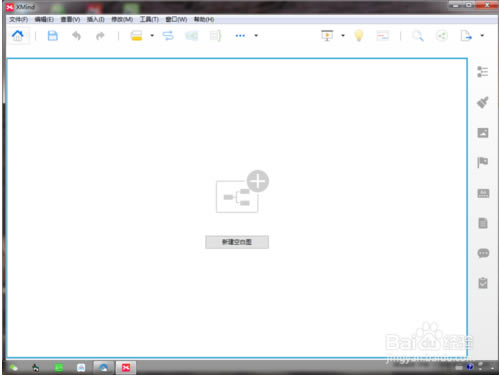Open the dropdown beside the yellow topic icon
This screenshot has height=375, width=499.
point(152,35)
